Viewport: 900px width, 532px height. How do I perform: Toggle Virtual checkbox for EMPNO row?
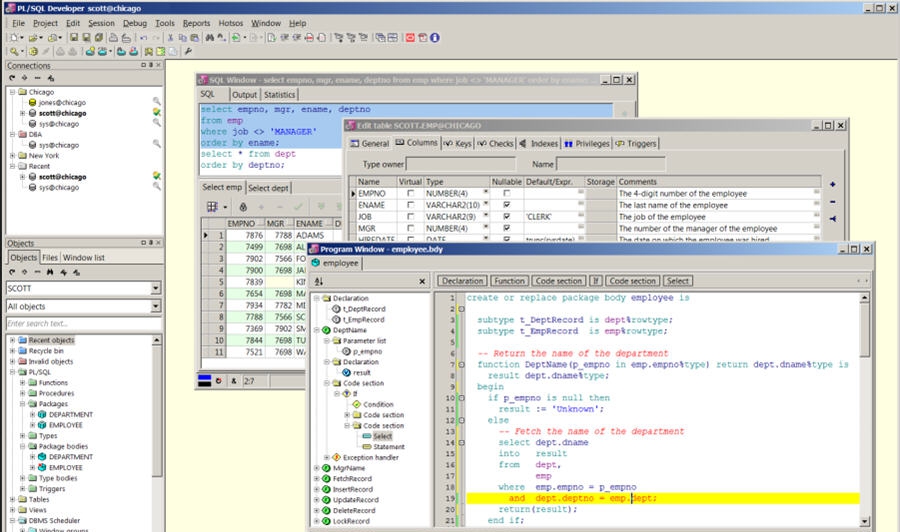tap(410, 192)
